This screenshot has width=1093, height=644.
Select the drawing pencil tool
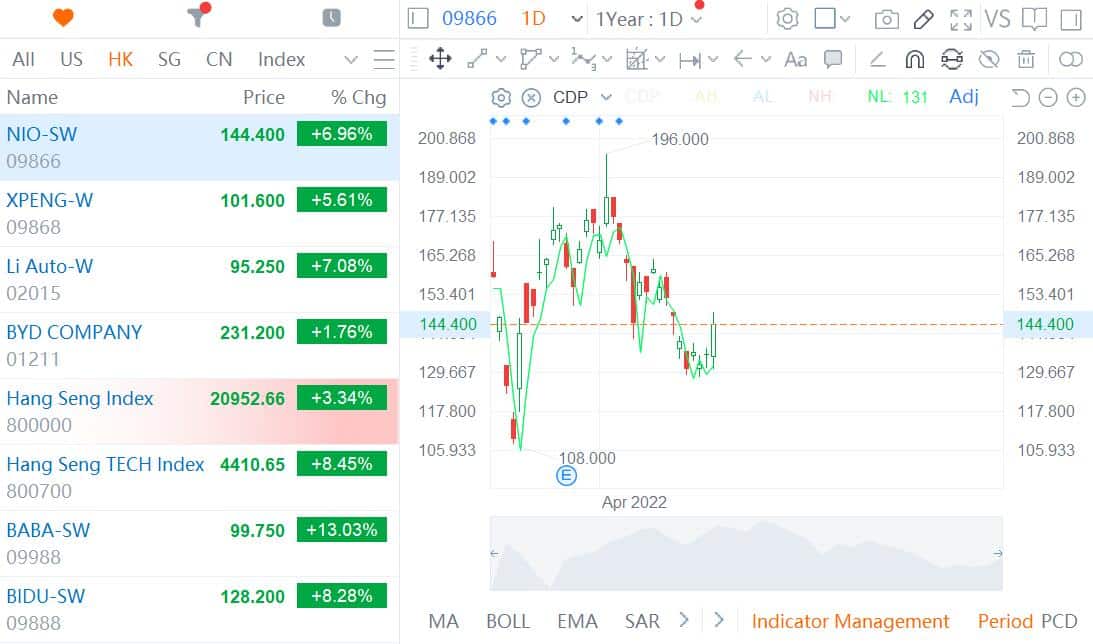(922, 18)
